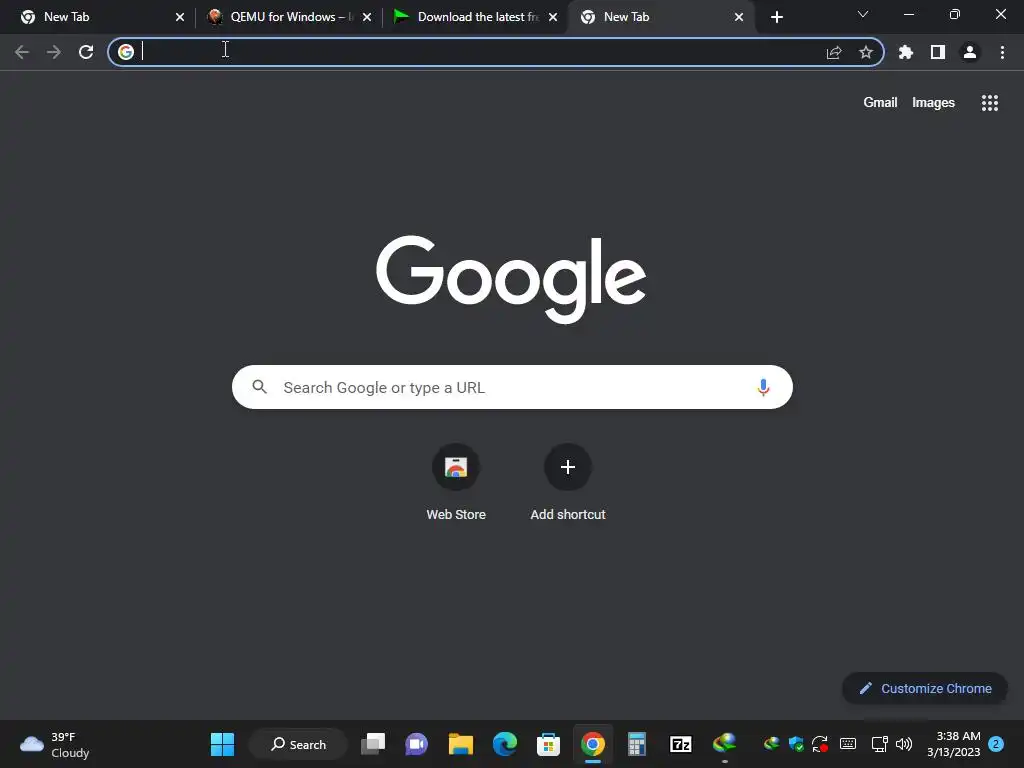Click the small IDM icon in system tray
The width and height of the screenshot is (1024, 768).
pyautogui.click(x=771, y=743)
